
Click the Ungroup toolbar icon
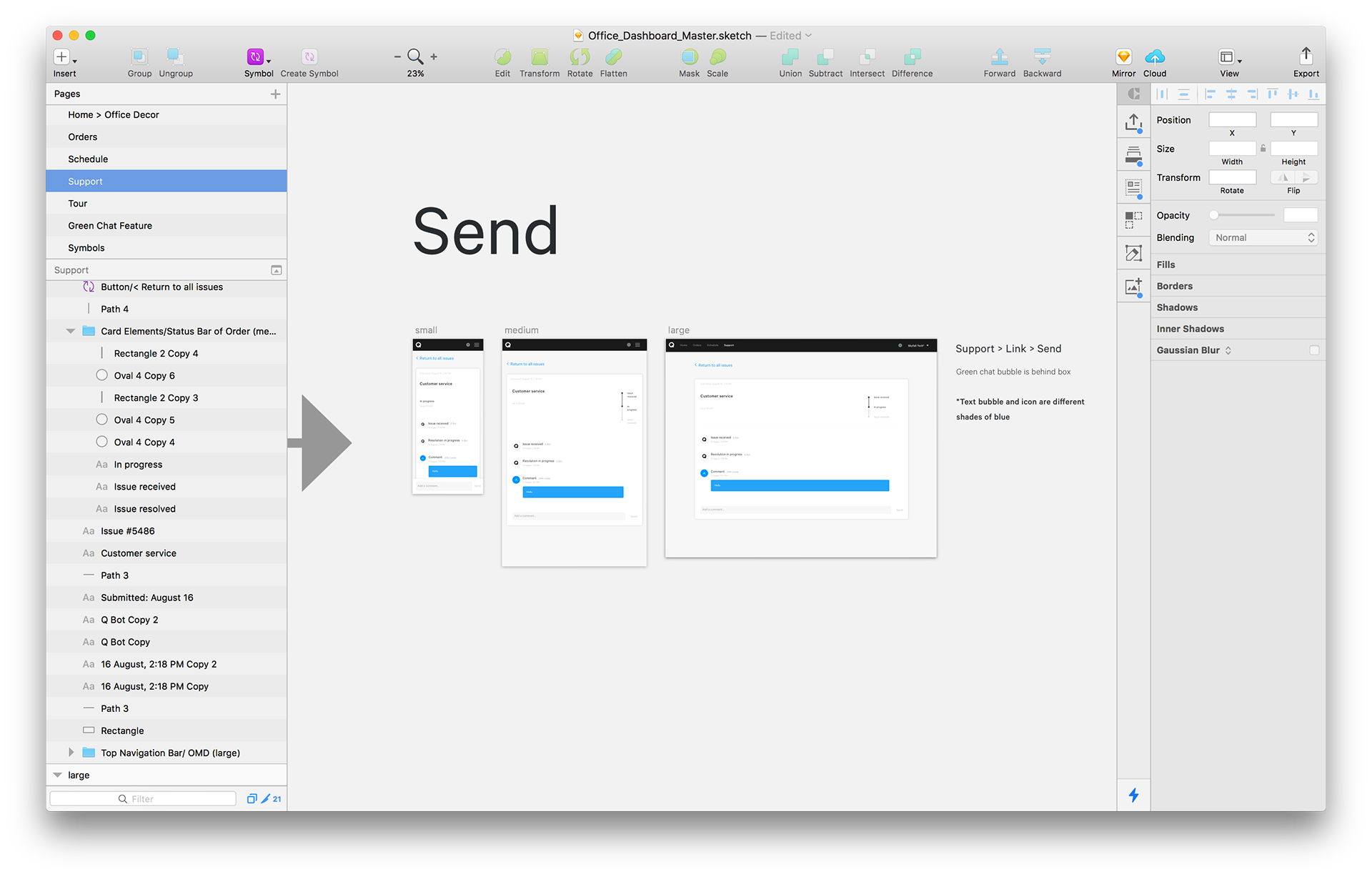pyautogui.click(x=176, y=57)
